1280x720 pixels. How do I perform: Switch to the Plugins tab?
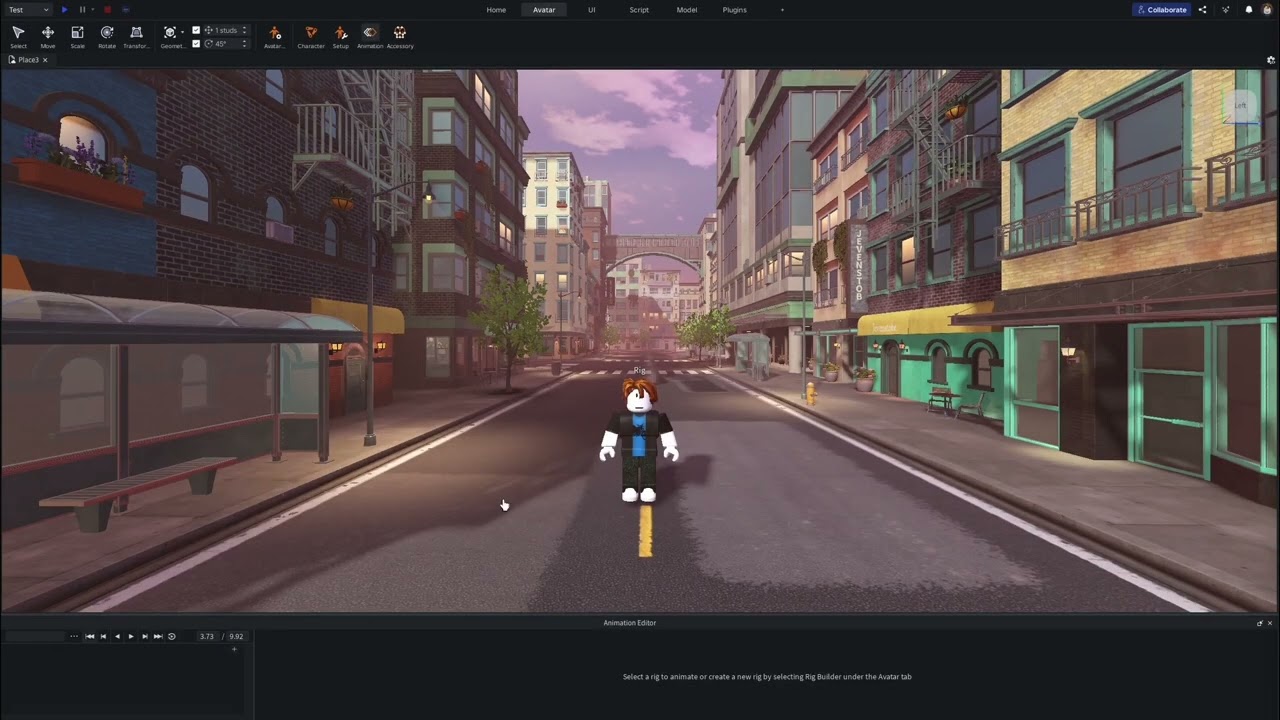coord(734,9)
